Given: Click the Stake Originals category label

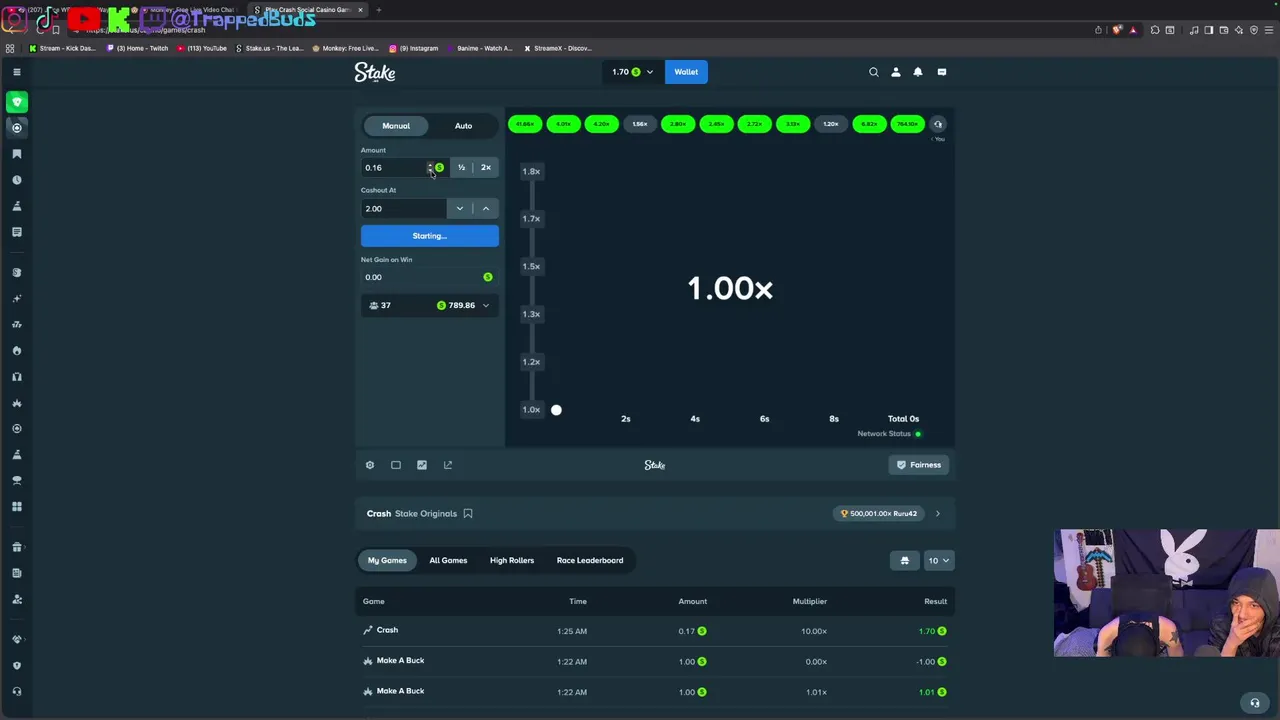Looking at the screenshot, I should point(426,514).
